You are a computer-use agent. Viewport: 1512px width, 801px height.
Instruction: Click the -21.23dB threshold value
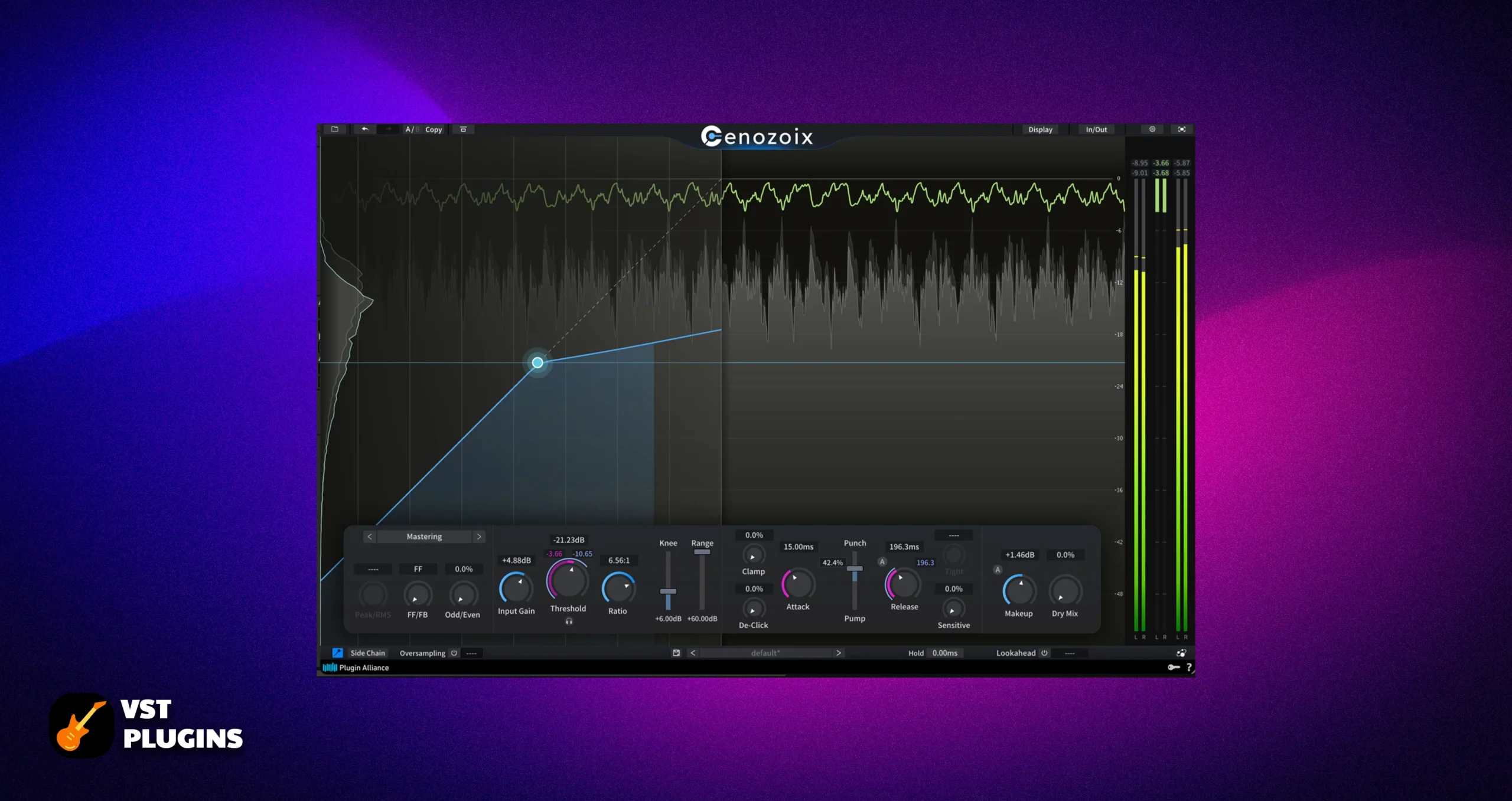click(568, 540)
